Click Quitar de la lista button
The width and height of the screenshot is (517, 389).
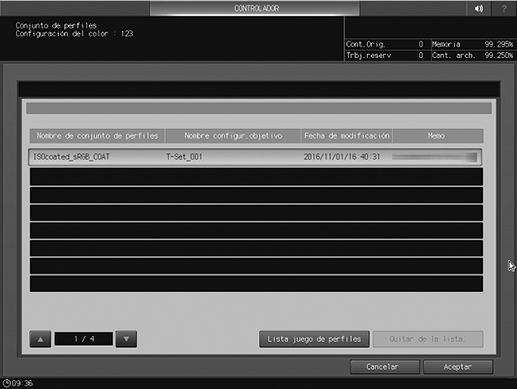coord(428,339)
